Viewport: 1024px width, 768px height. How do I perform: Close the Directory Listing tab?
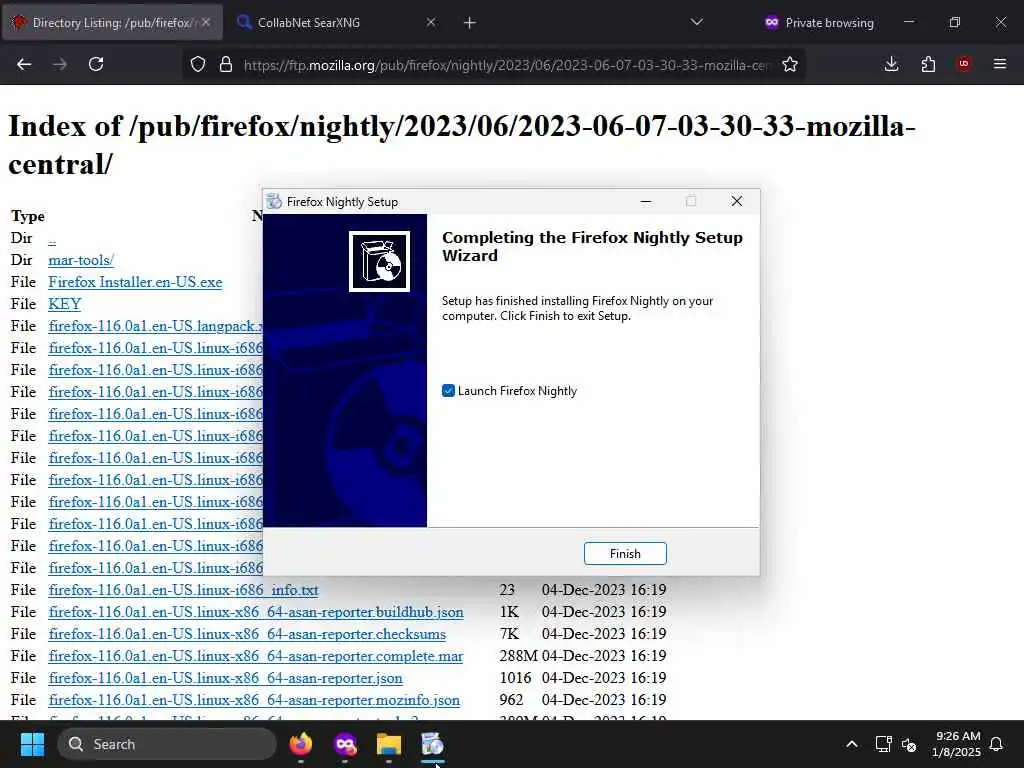coord(206,22)
